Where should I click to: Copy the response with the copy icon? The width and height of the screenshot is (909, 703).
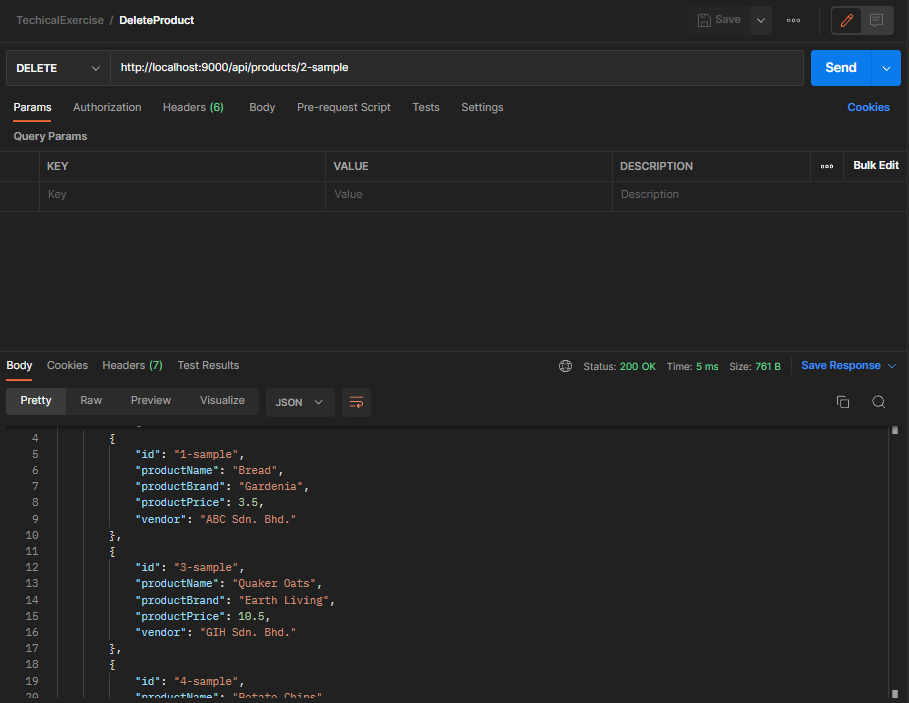click(843, 402)
